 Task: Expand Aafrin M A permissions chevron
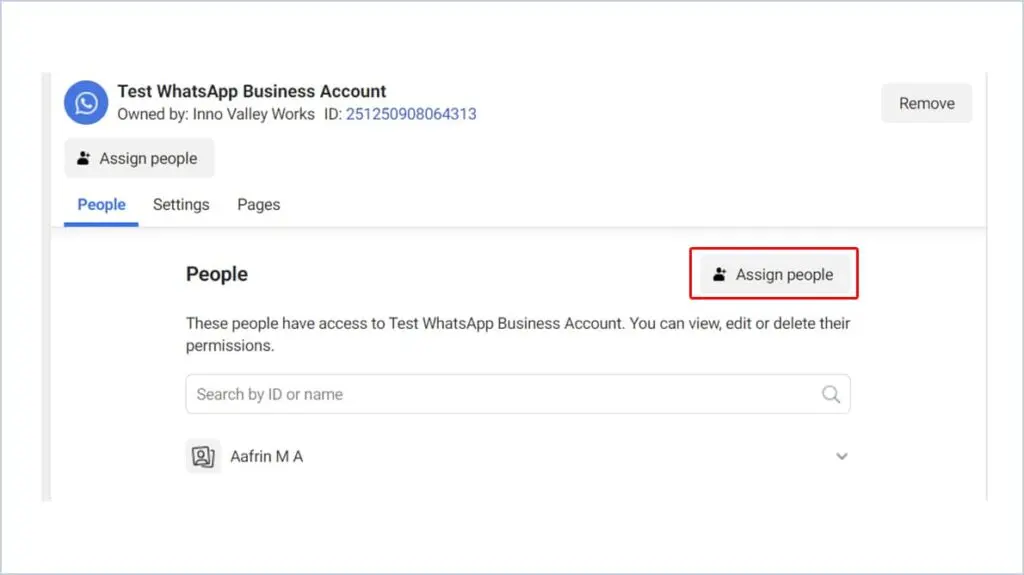click(842, 456)
